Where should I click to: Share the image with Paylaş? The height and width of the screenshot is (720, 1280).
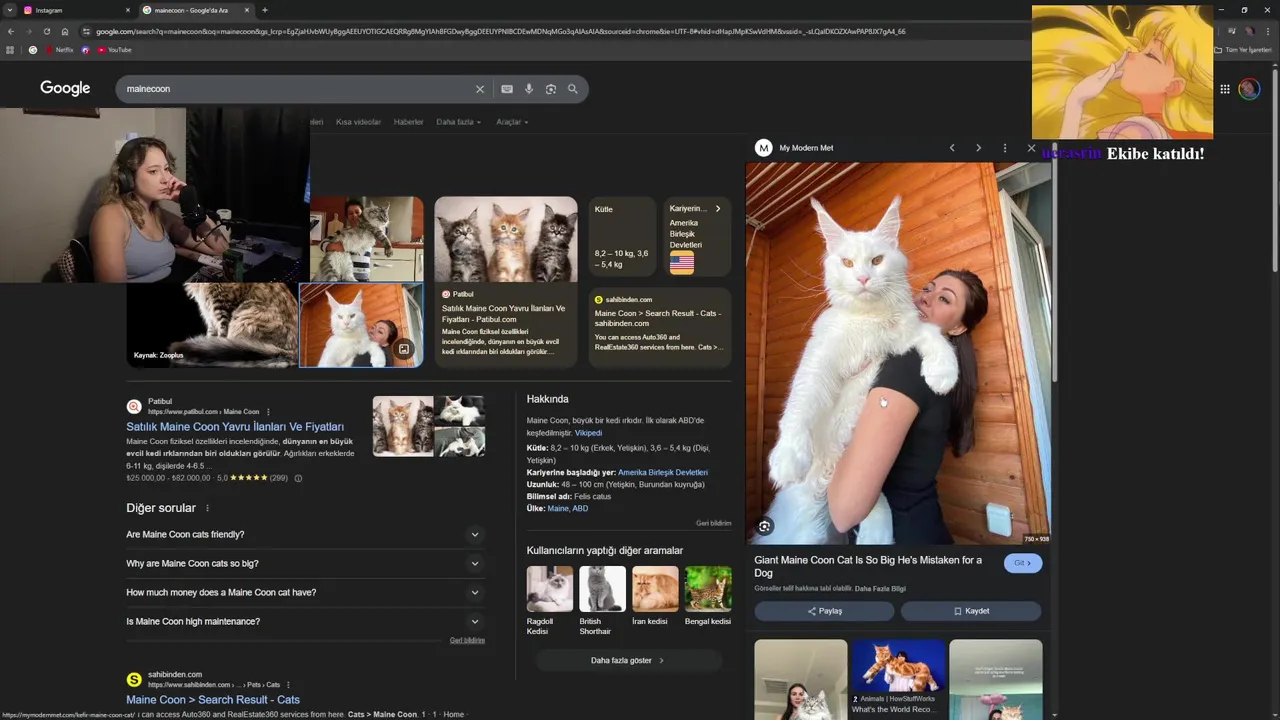point(825,611)
